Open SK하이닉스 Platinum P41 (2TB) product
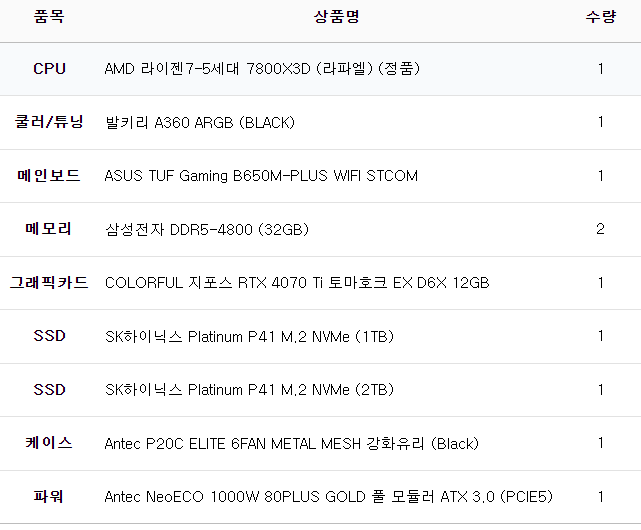 click(x=249, y=389)
